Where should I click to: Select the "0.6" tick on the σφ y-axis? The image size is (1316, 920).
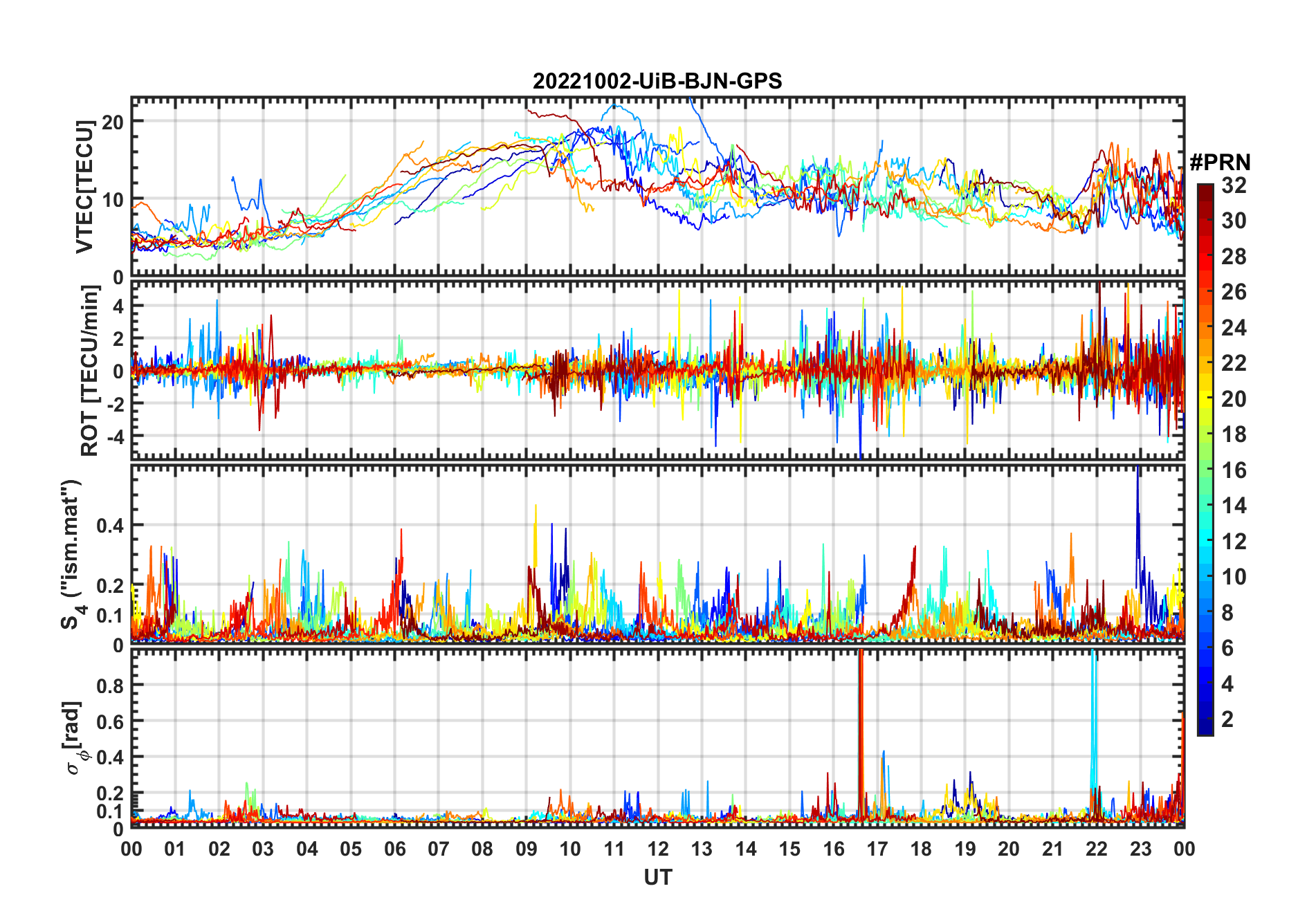(x=111, y=721)
